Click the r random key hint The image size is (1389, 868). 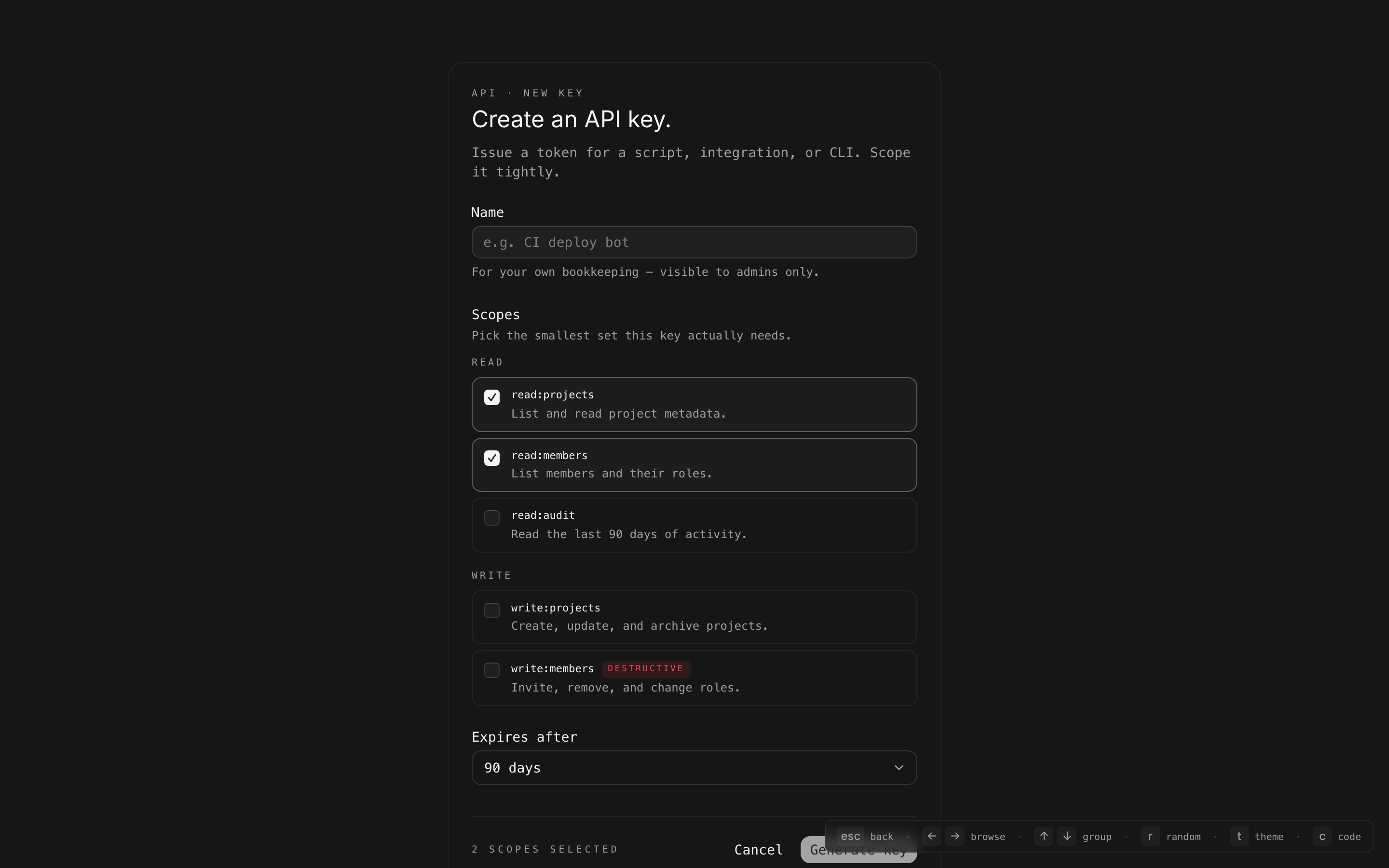coord(1150,837)
